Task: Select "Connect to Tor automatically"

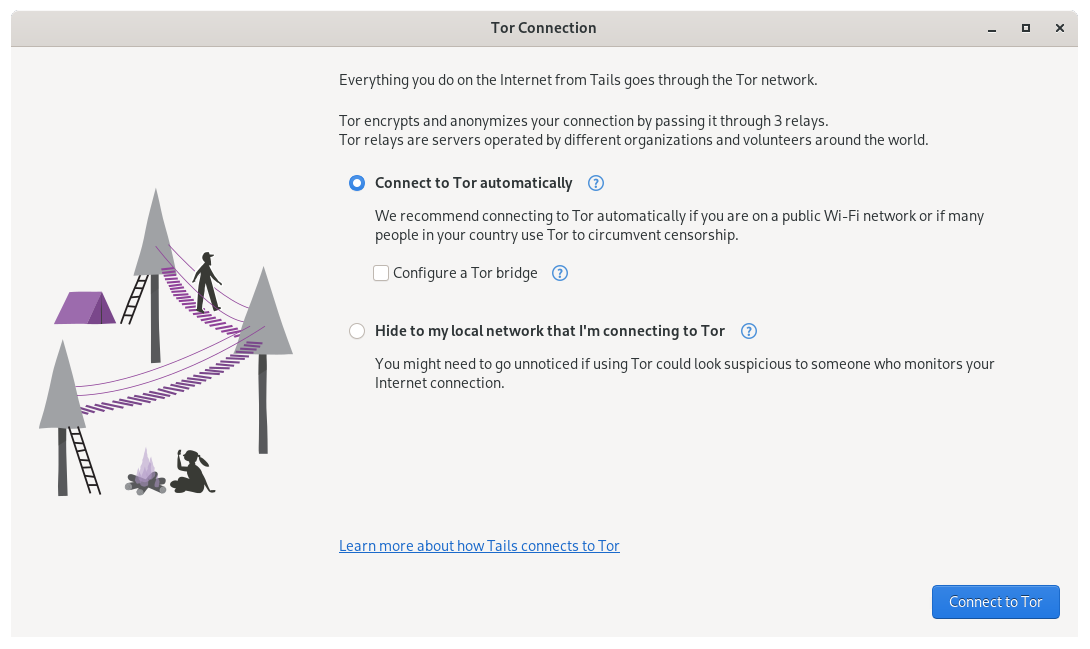Action: pos(357,183)
